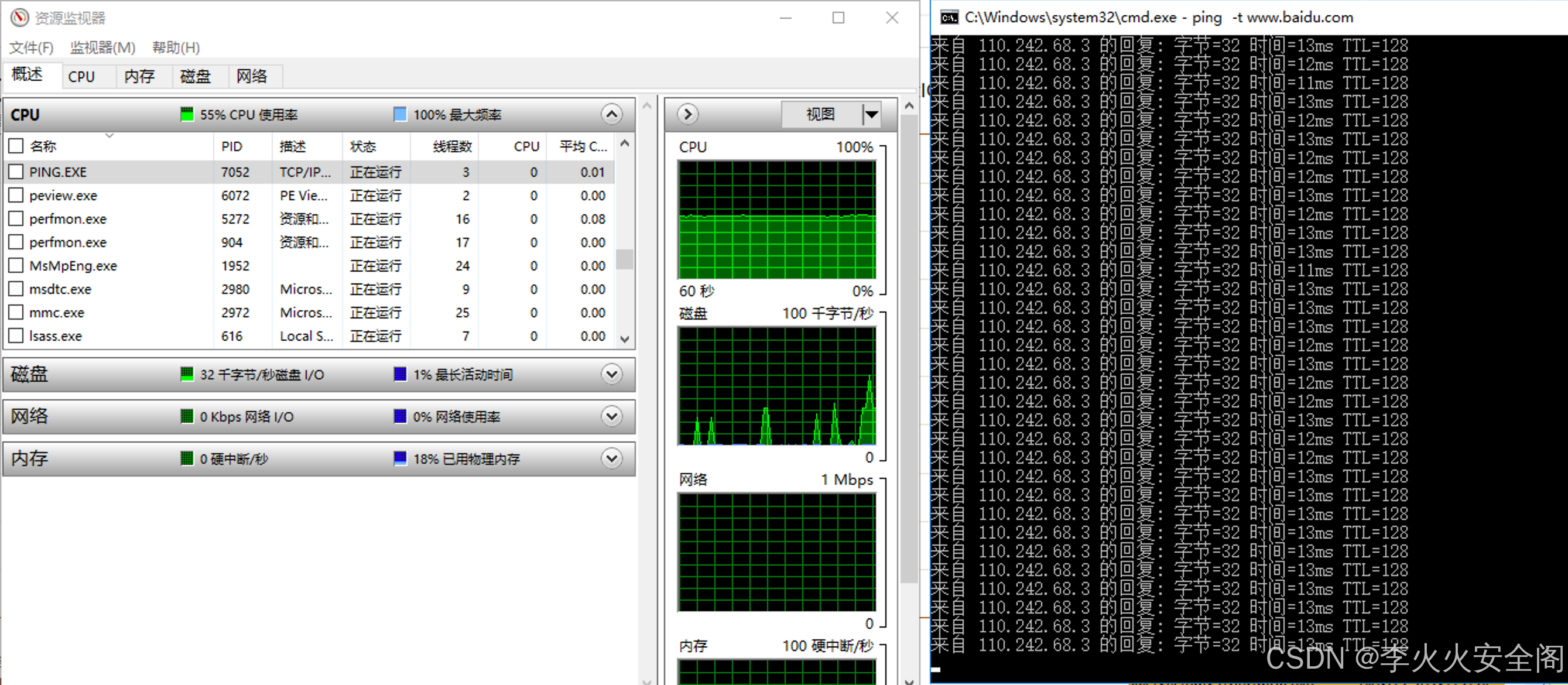Sort processes by the 线程数 column header
Viewport: 1568px width, 685px height.
click(451, 146)
